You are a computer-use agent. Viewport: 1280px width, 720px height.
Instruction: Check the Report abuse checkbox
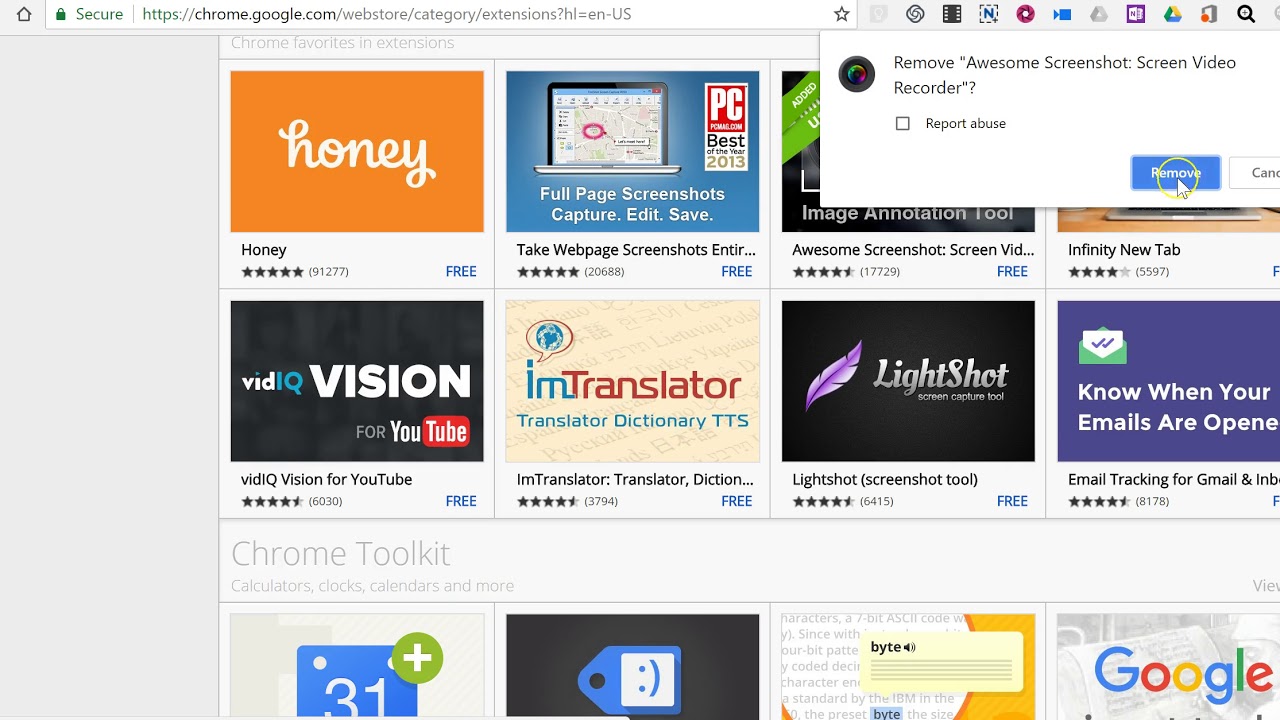[903, 123]
